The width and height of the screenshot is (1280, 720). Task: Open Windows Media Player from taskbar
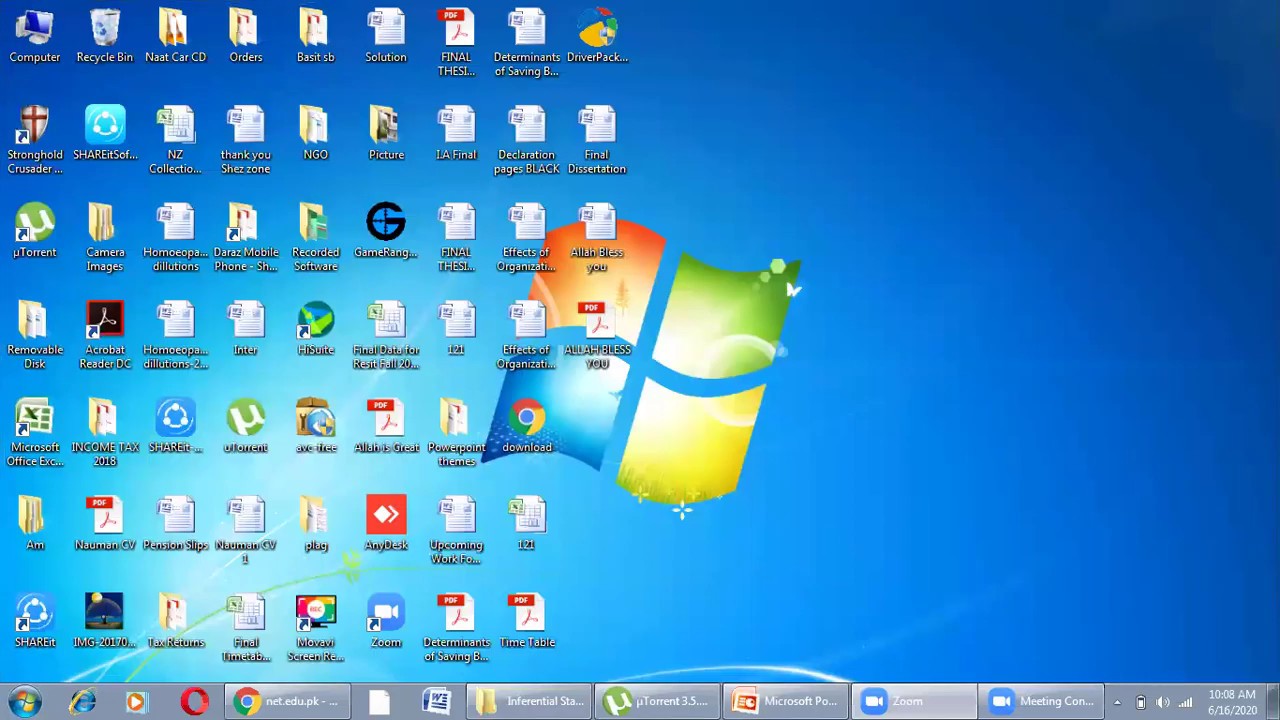[136, 701]
